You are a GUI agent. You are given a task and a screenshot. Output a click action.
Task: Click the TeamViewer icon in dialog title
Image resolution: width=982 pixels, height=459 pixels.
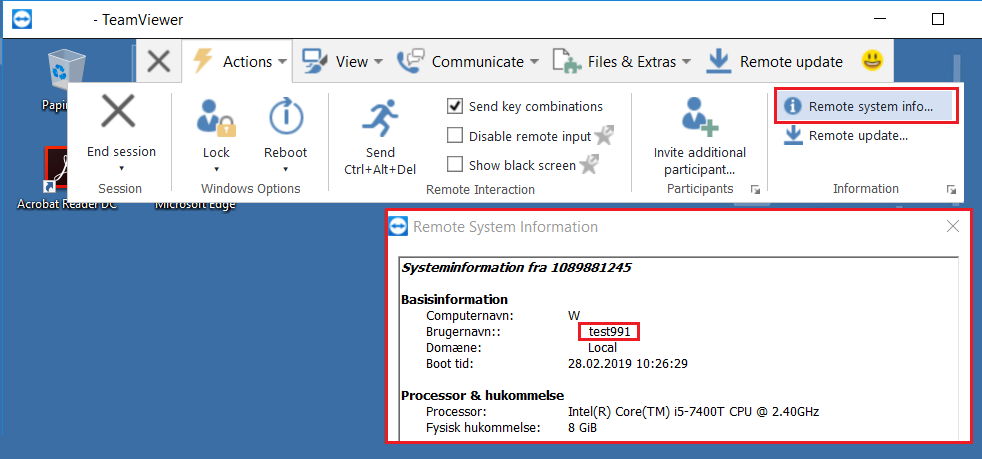398,226
